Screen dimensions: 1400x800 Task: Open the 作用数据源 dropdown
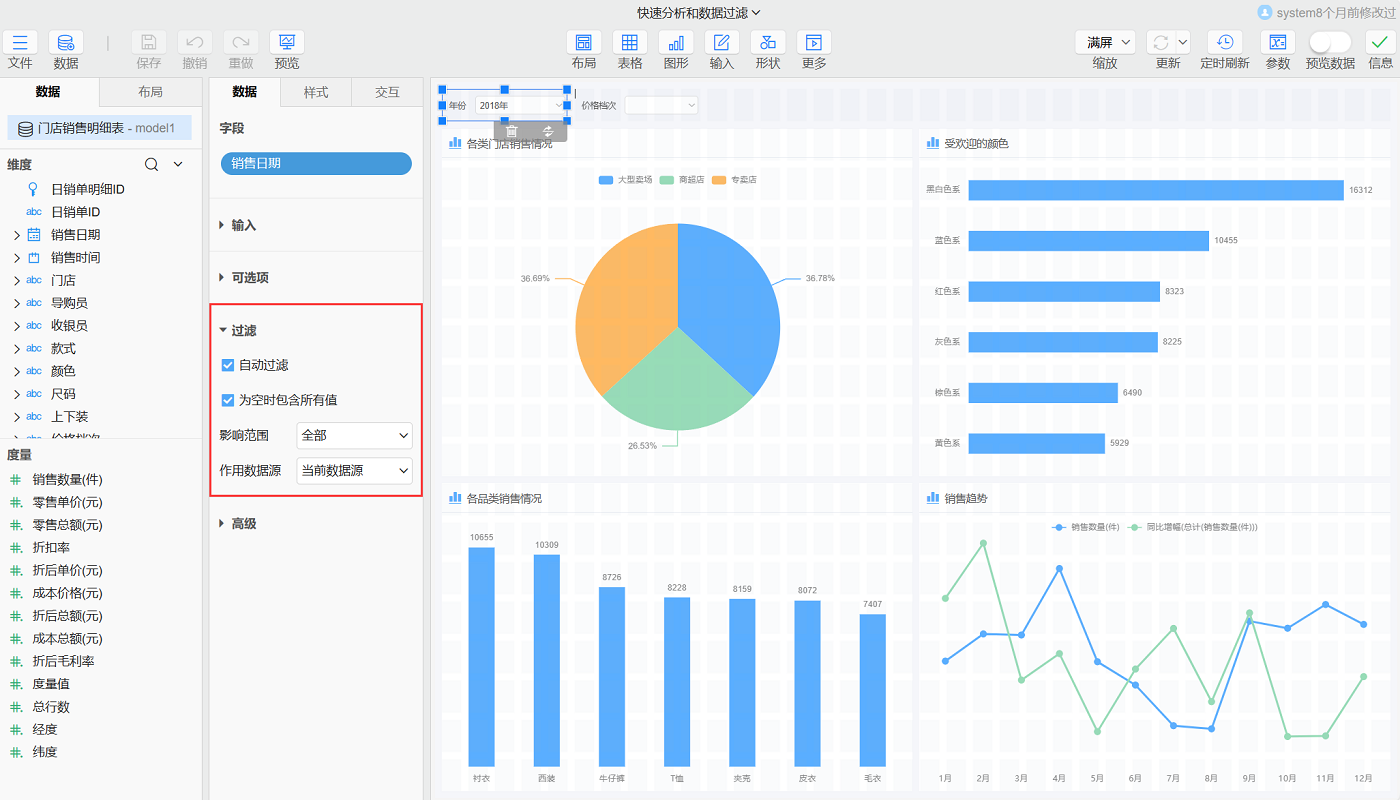tap(354, 470)
